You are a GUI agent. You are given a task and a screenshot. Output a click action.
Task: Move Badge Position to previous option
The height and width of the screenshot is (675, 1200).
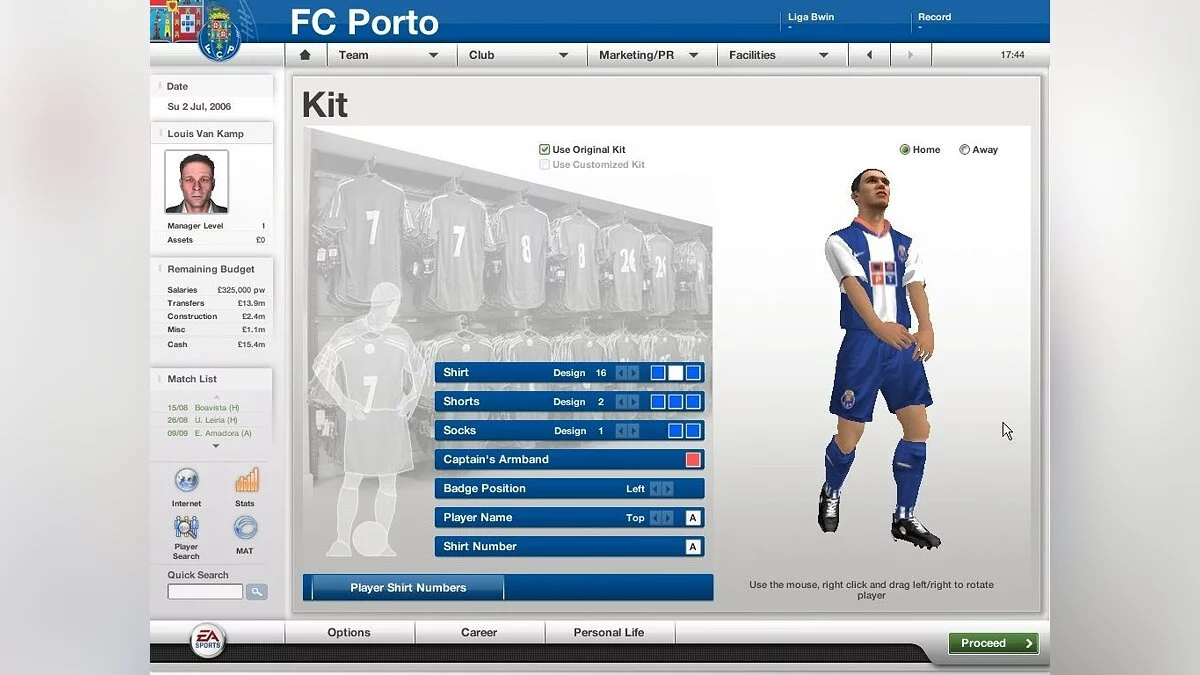[655, 489]
